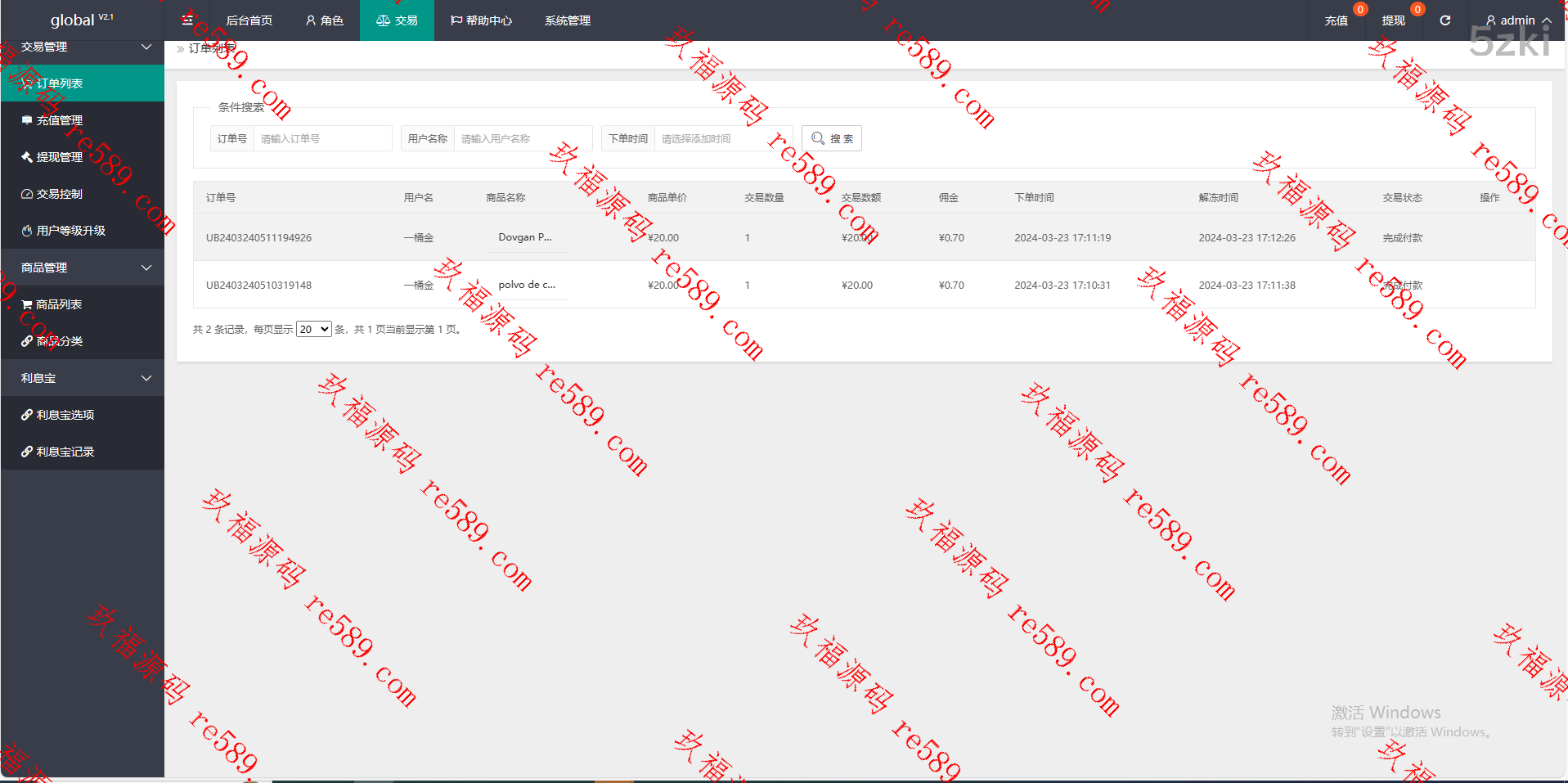Switch to the 系统管理 top tab
The image size is (1568, 783).
tap(567, 20)
